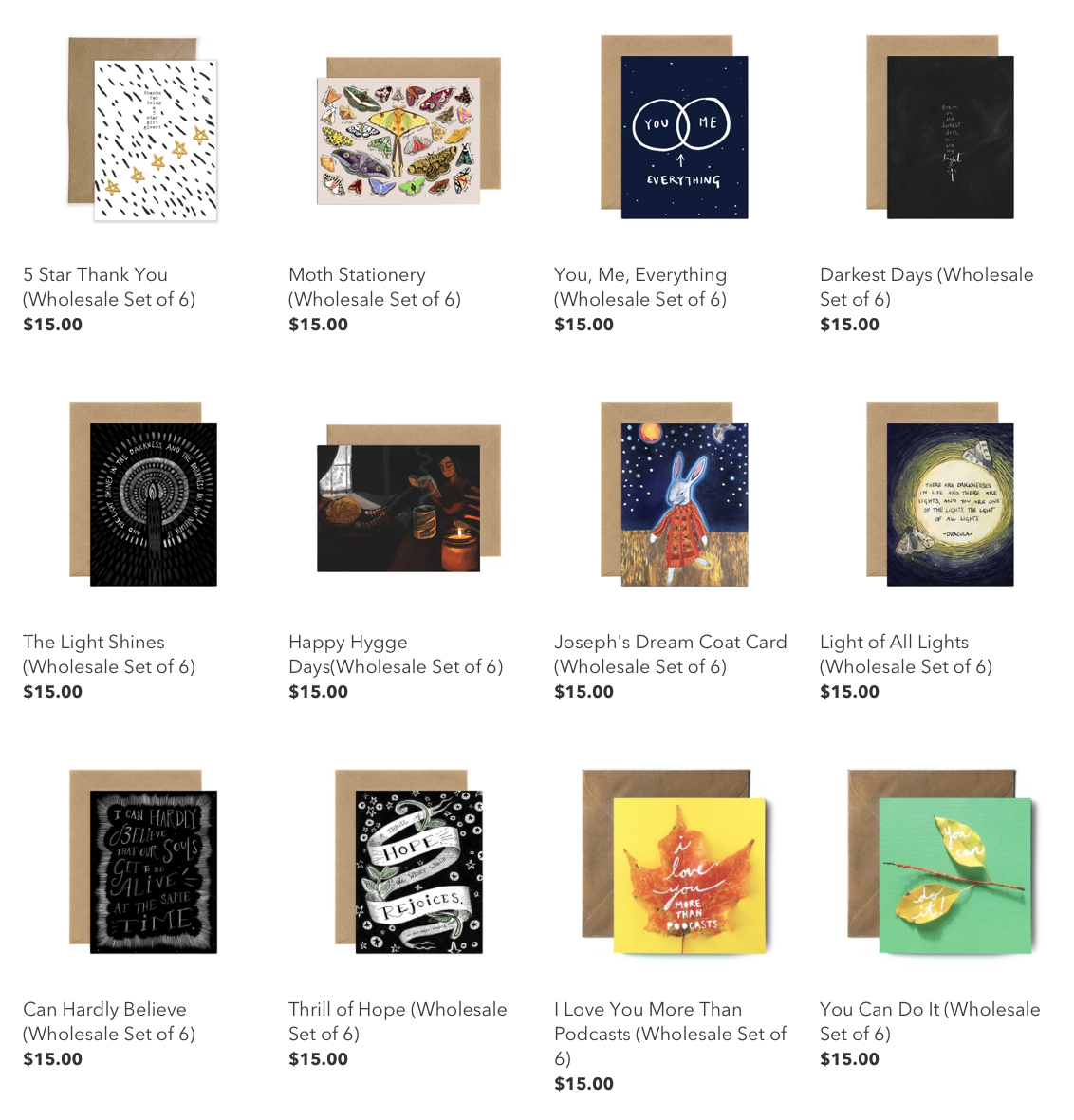Open the Joseph's Dream Coat Card link

pyautogui.click(x=671, y=654)
